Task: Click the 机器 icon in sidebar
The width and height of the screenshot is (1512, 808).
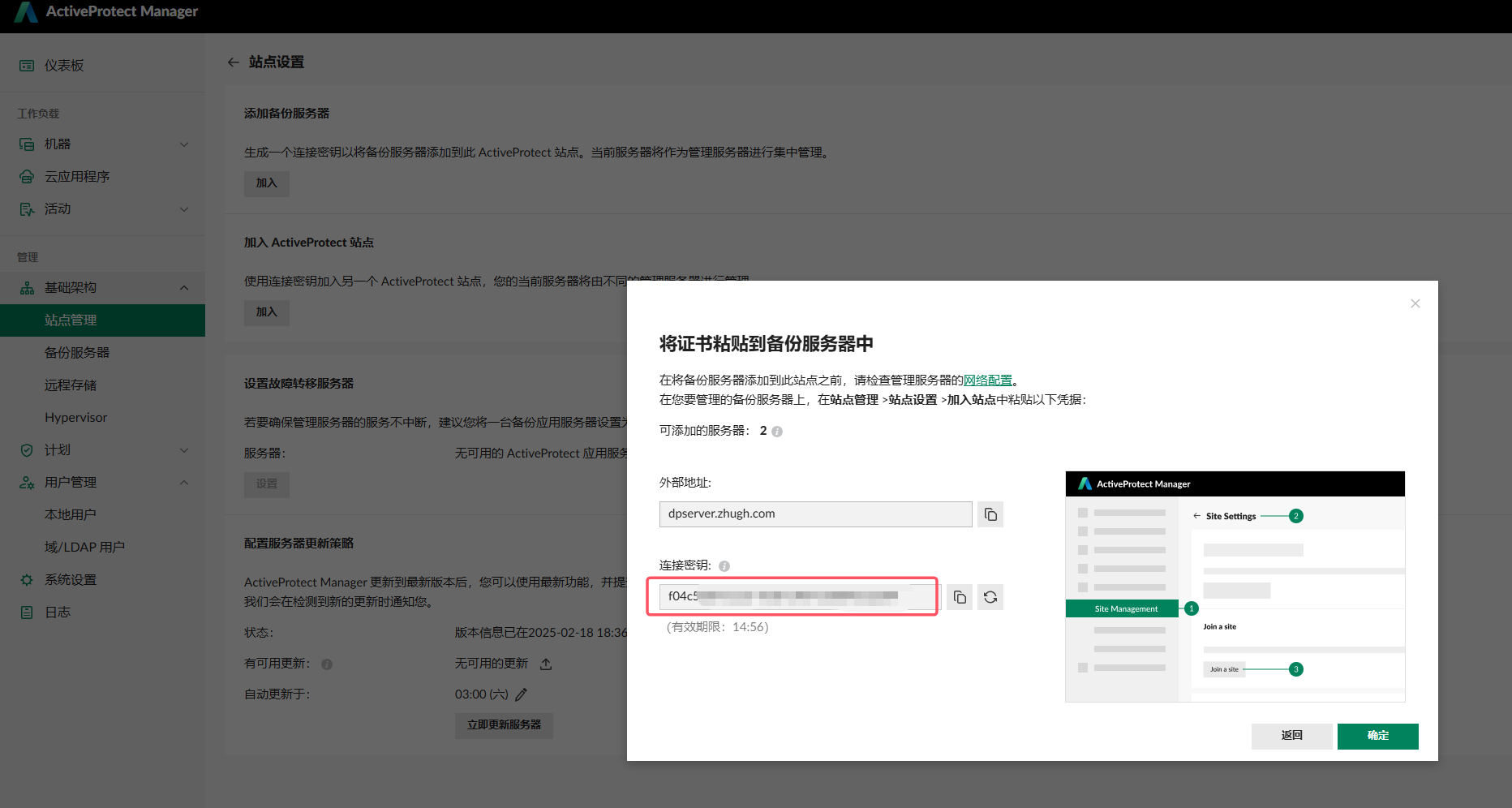Action: point(27,144)
